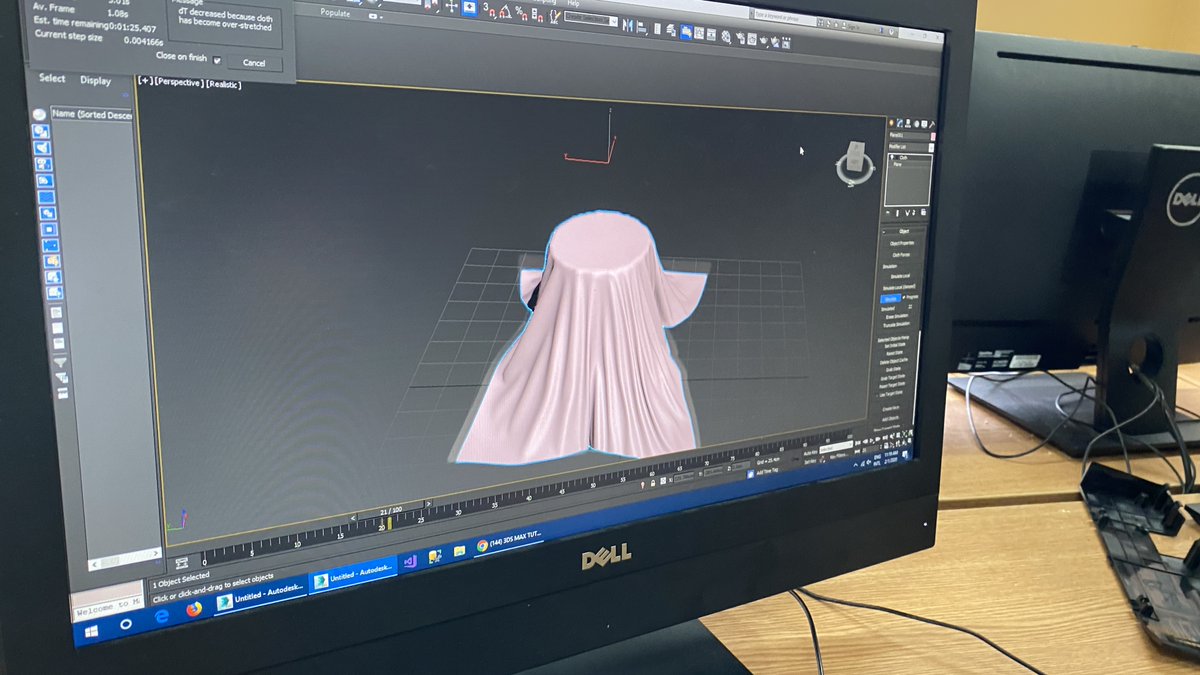Image resolution: width=1200 pixels, height=675 pixels.
Task: Click the Pin Stack icon below modifier stack
Action: 888,212
